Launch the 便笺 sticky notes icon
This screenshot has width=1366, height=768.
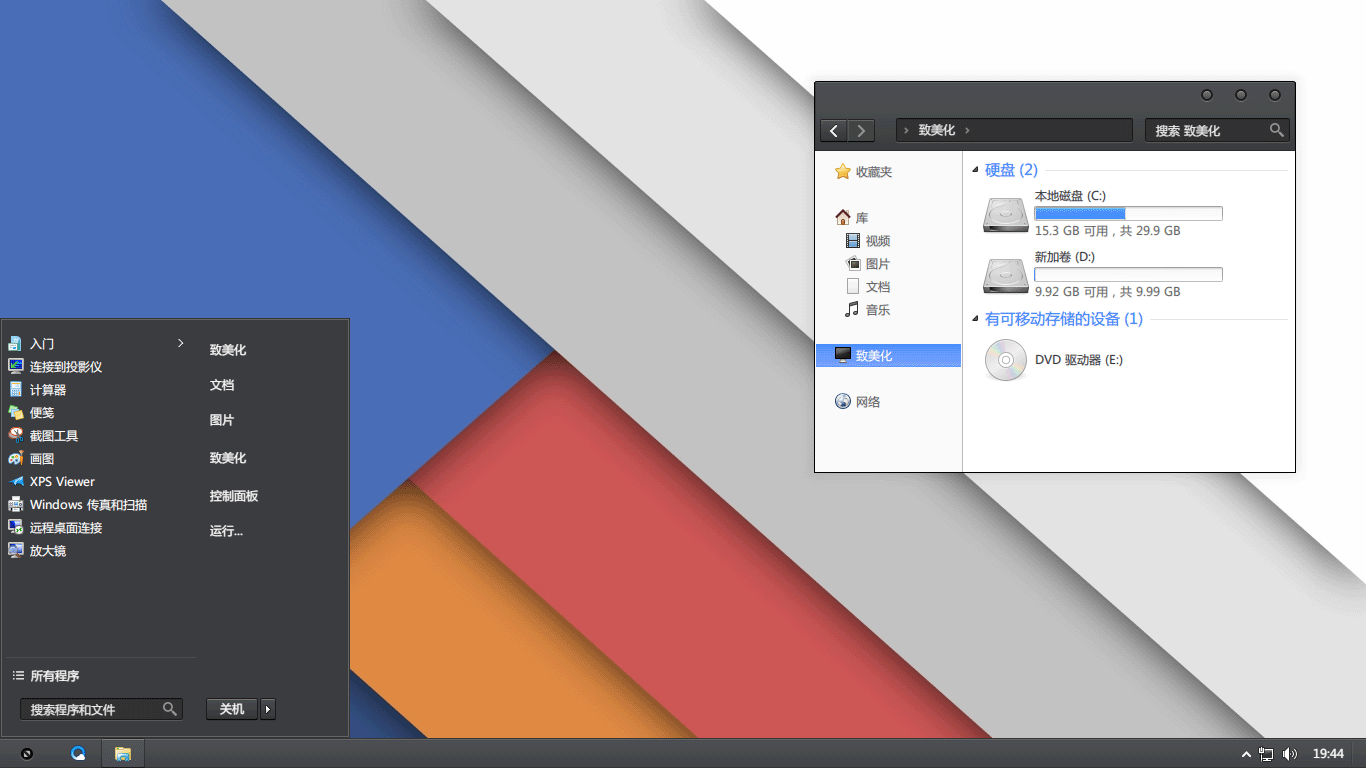[16, 413]
